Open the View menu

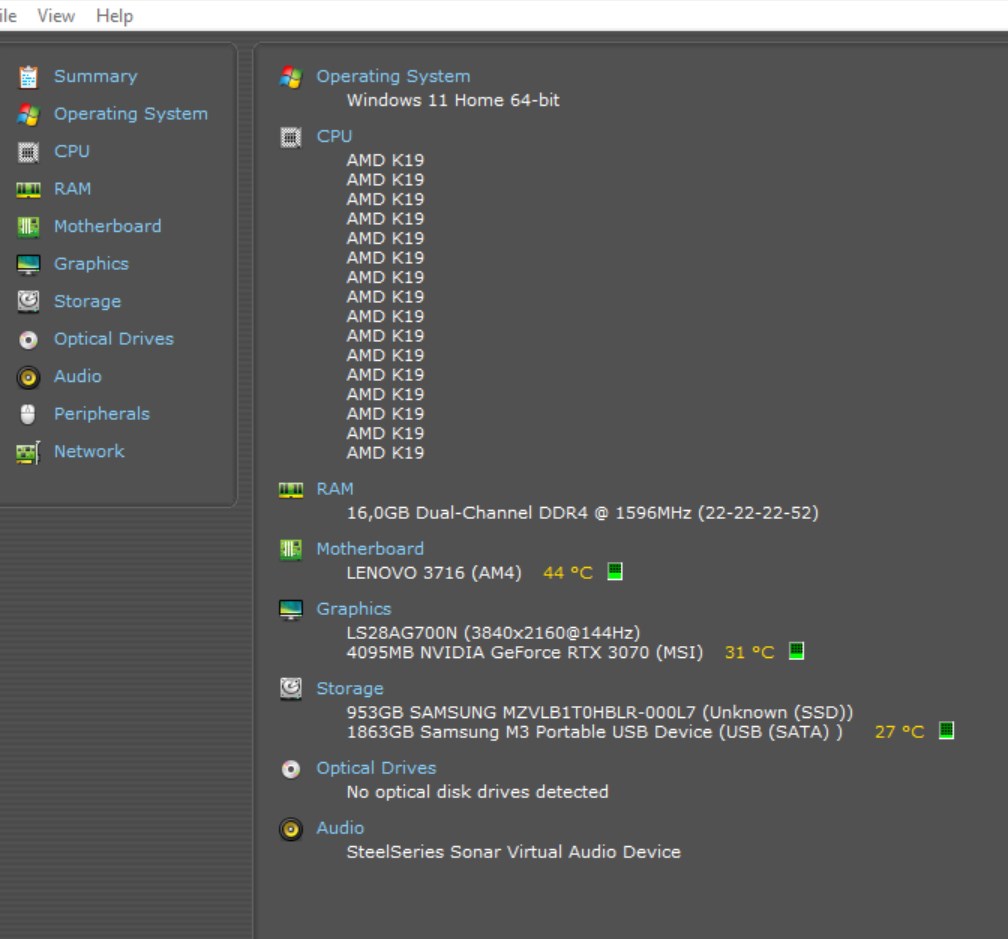tap(56, 15)
